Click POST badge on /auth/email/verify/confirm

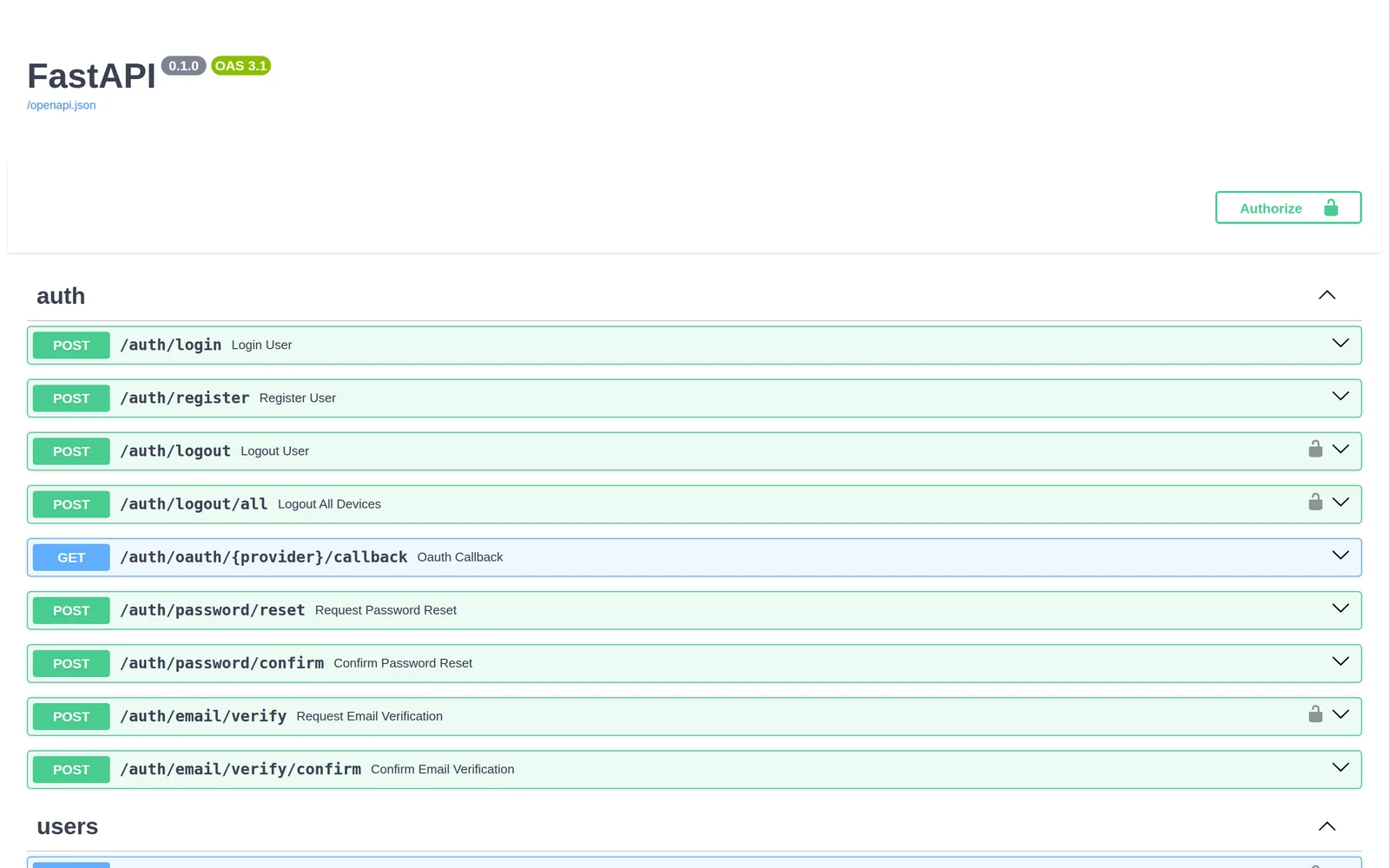point(71,769)
